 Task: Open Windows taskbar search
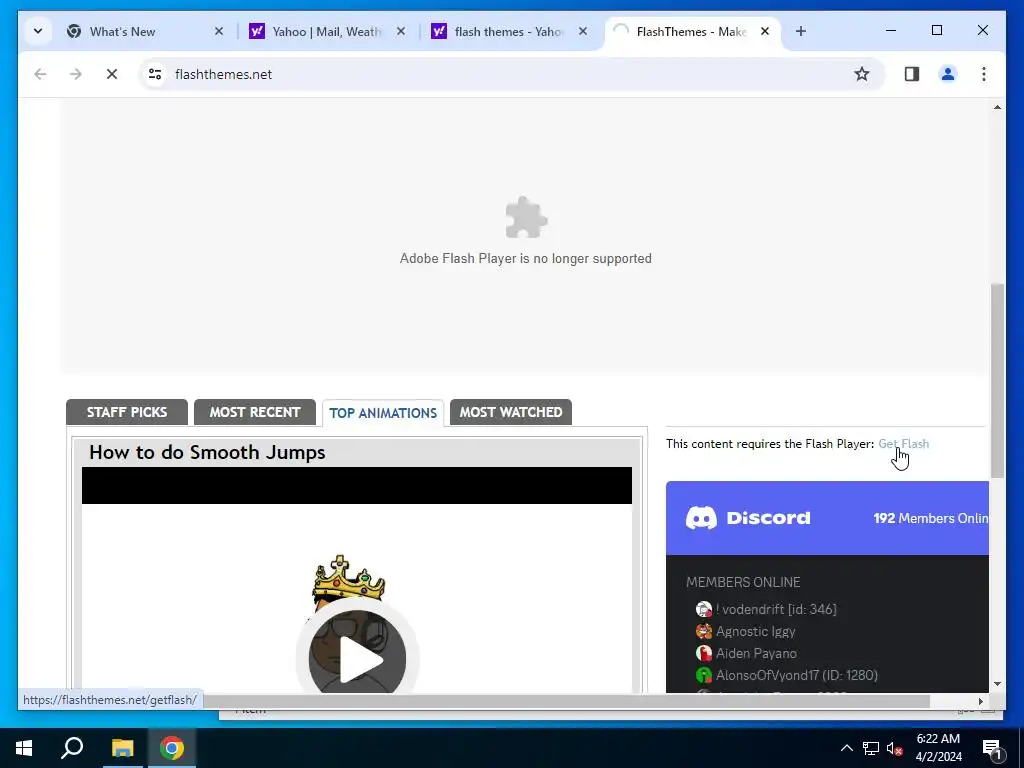[x=72, y=748]
